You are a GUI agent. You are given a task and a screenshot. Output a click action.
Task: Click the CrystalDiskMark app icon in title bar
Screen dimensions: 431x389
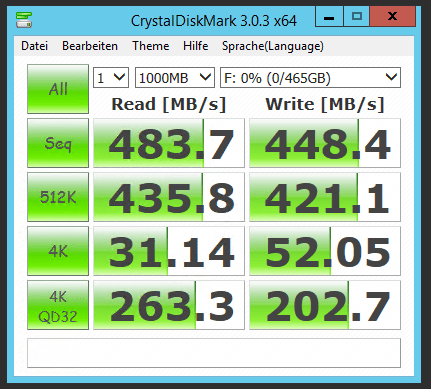click(x=24, y=20)
